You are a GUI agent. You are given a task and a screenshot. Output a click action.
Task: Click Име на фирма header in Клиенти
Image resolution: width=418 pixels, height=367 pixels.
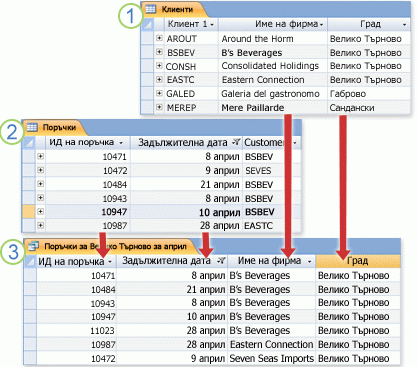pos(273,24)
